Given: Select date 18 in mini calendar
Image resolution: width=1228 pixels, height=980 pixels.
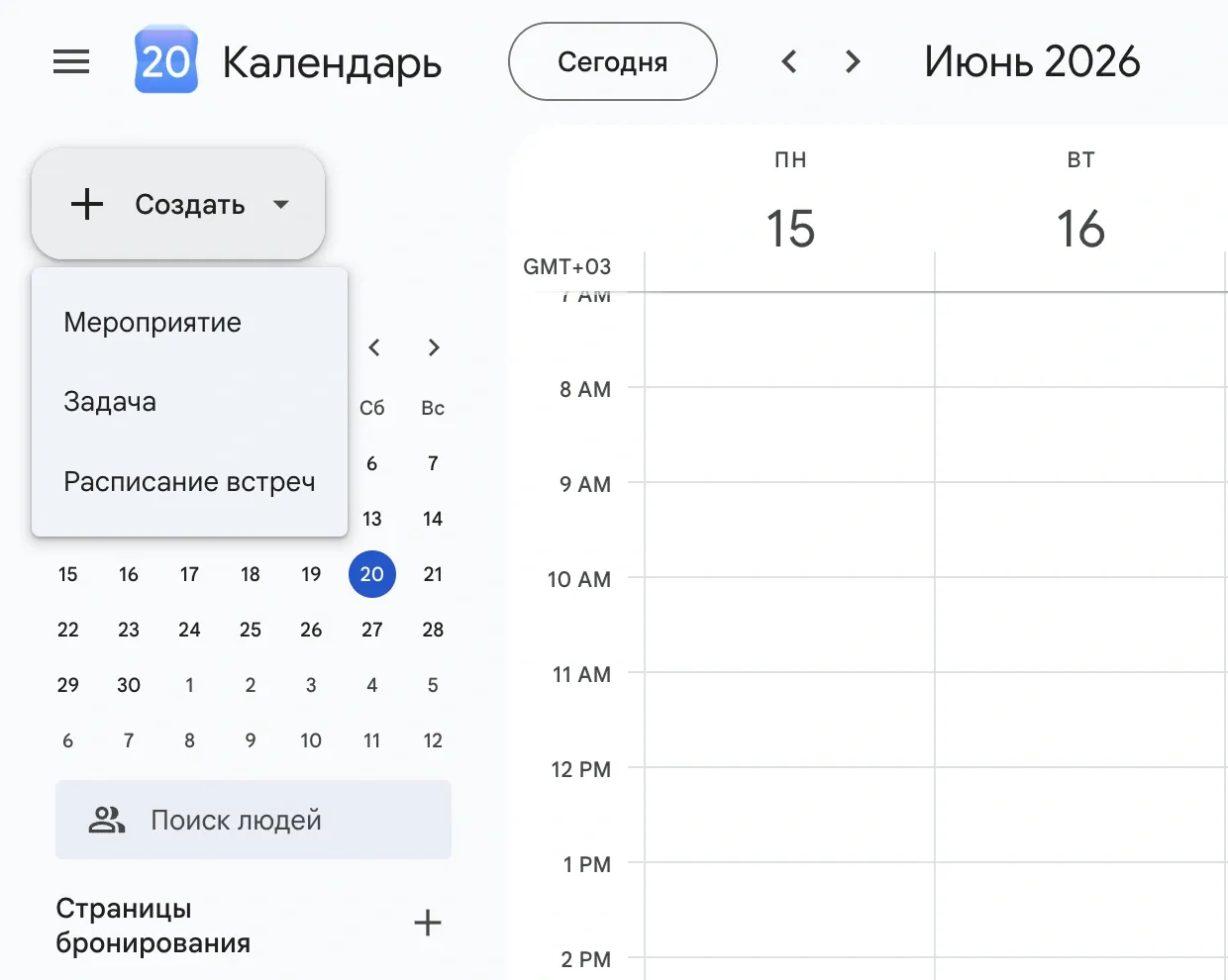Looking at the screenshot, I should (x=251, y=574).
